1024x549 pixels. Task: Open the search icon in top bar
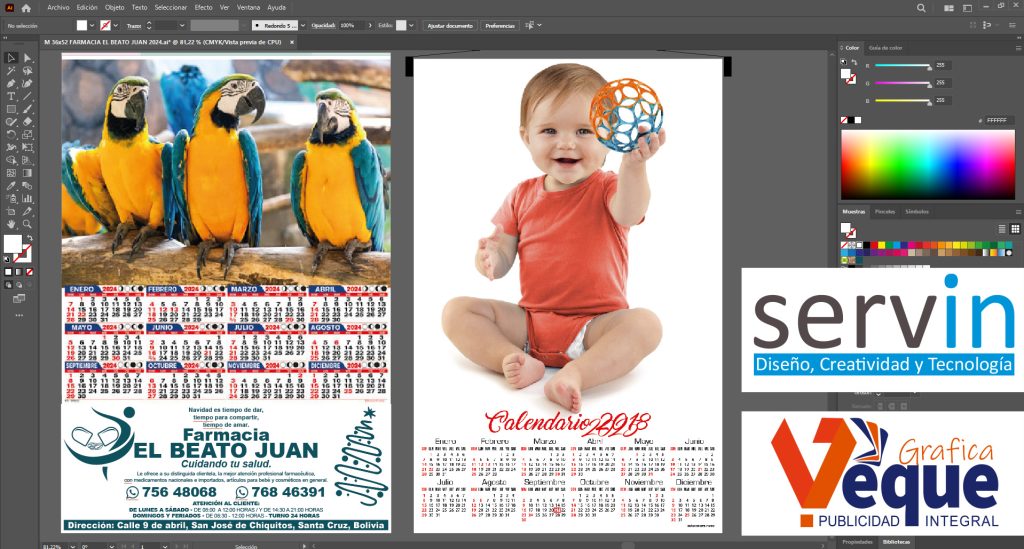[921, 7]
